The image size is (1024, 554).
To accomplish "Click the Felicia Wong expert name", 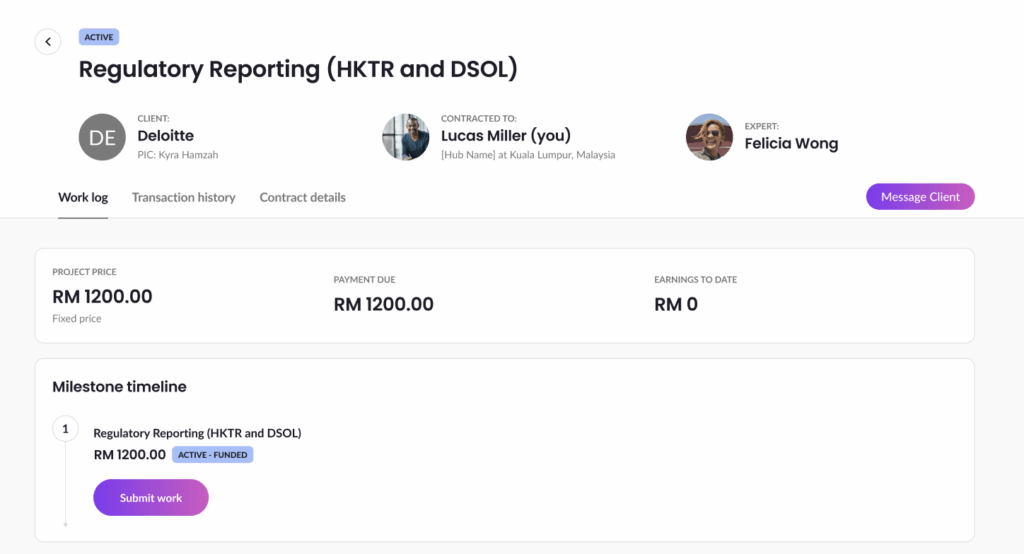I will click(x=791, y=143).
